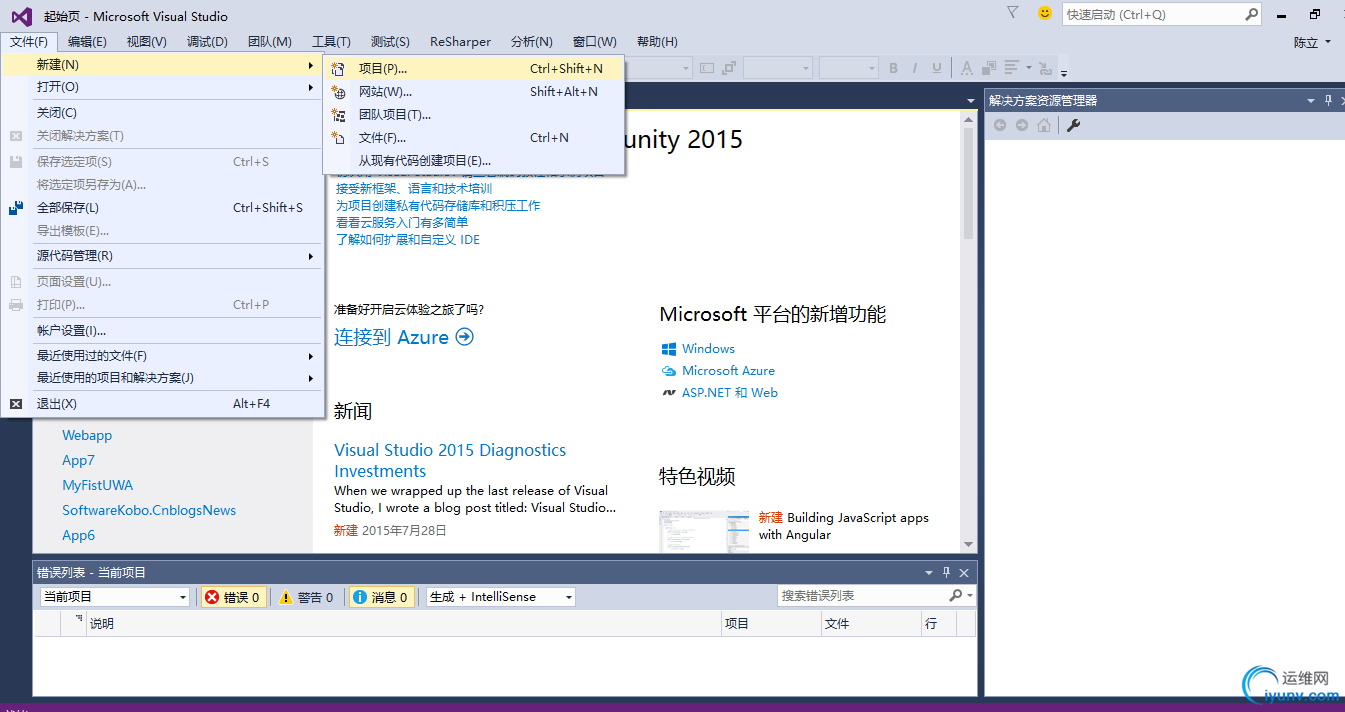Open recent project App7

click(78, 460)
